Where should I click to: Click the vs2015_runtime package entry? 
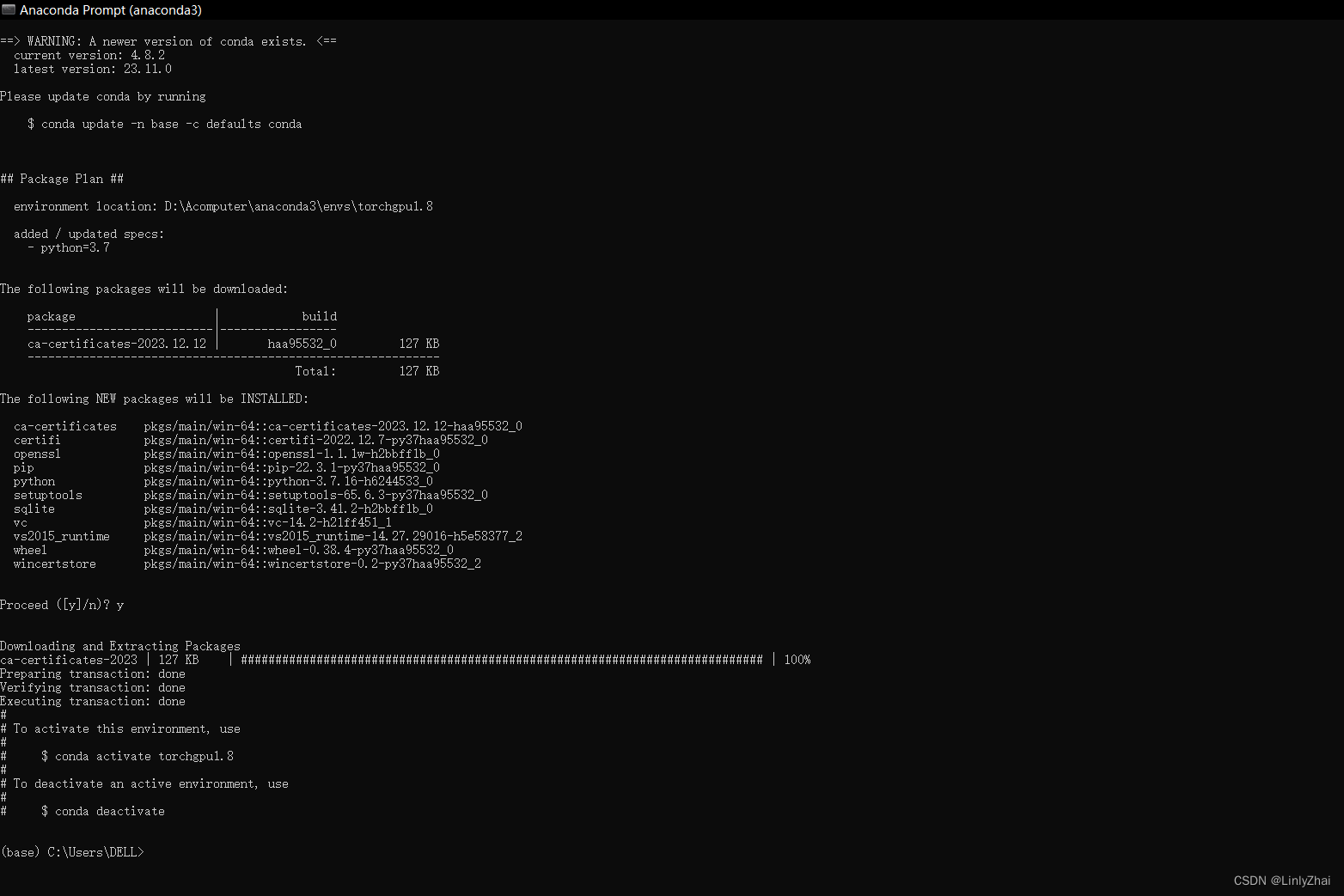pos(61,535)
